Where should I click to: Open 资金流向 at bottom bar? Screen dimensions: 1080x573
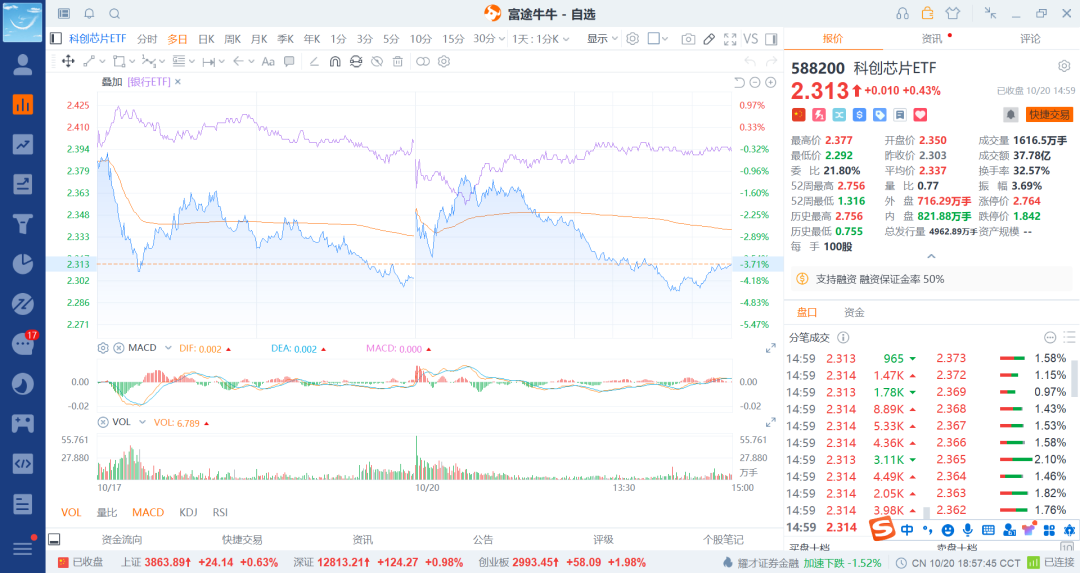pos(122,539)
